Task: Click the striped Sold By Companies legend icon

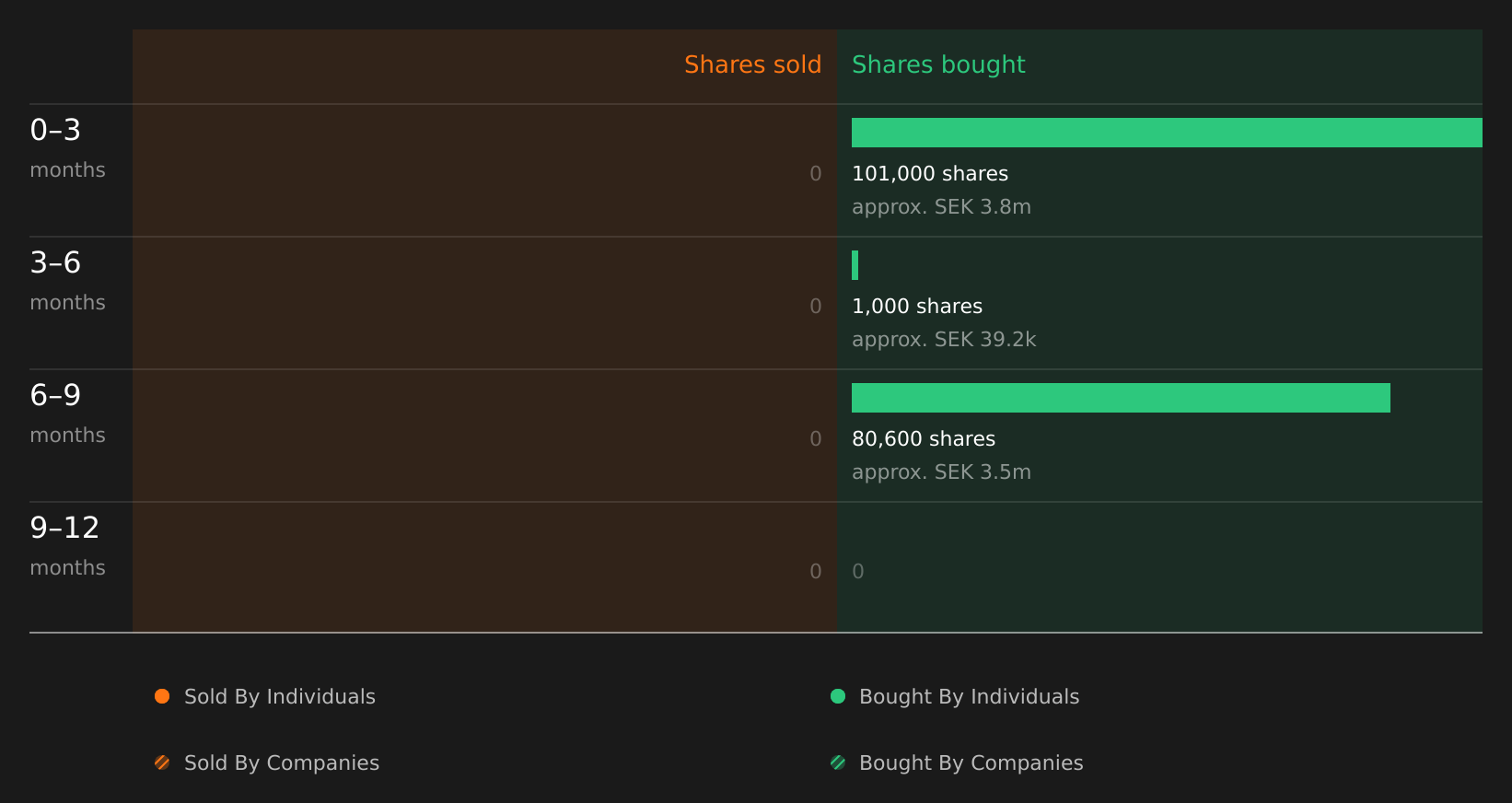Action: pyautogui.click(x=162, y=762)
